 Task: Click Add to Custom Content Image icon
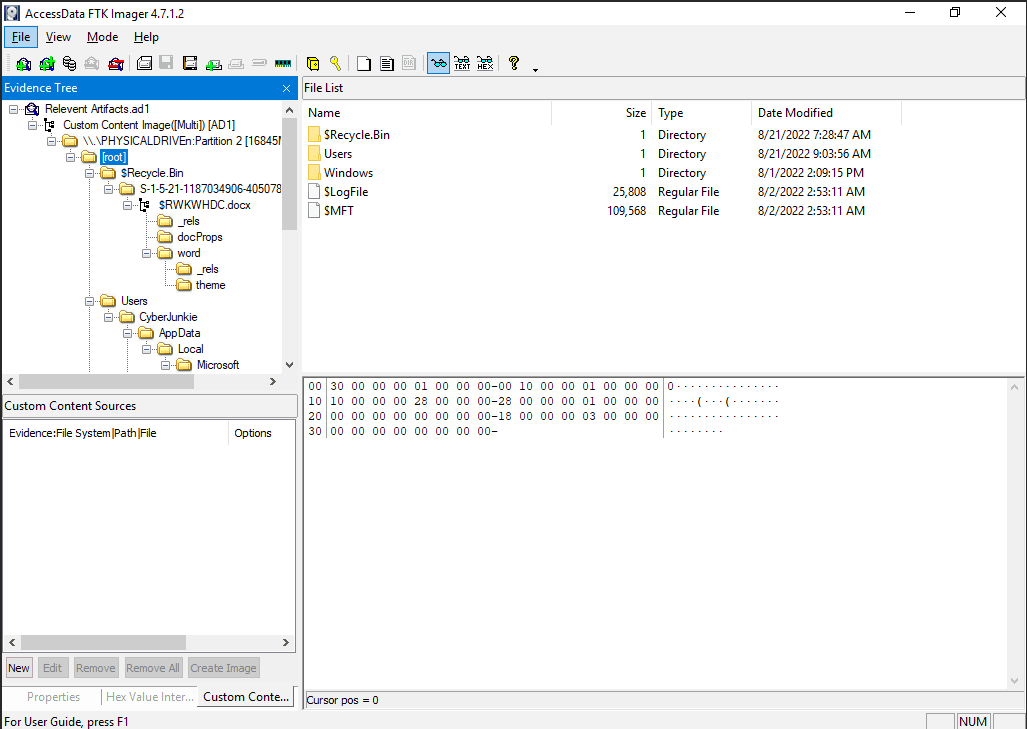[214, 64]
